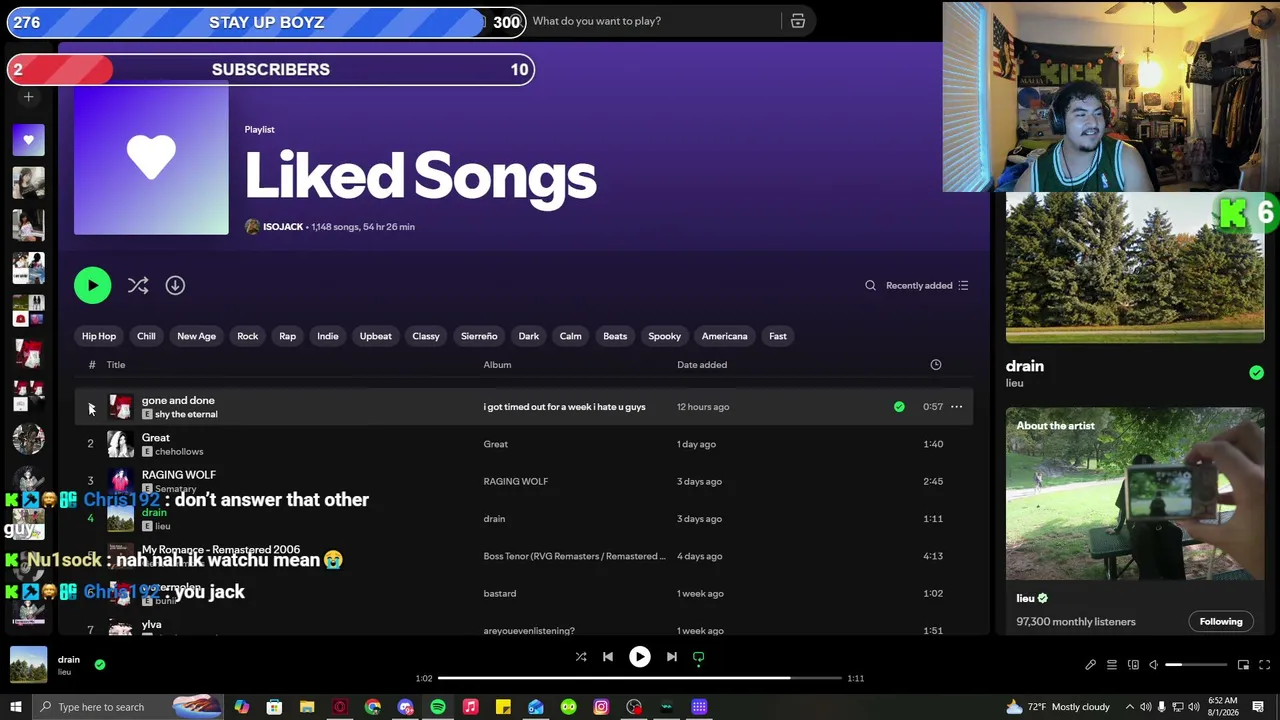This screenshot has height=720, width=1280.
Task: Open Spotify from the Windows taskbar
Action: [x=438, y=707]
